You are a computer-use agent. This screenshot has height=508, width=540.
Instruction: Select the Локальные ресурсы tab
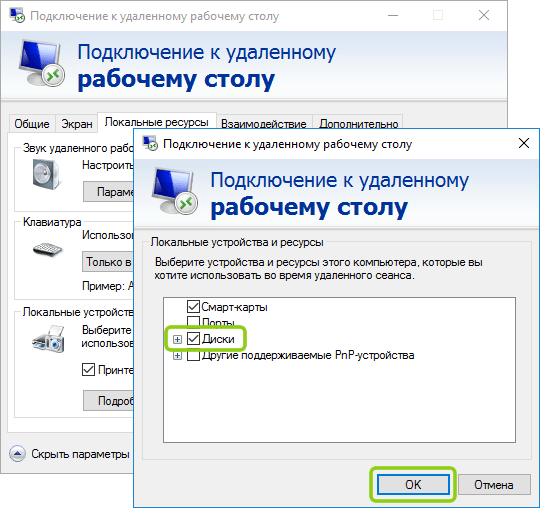click(157, 122)
